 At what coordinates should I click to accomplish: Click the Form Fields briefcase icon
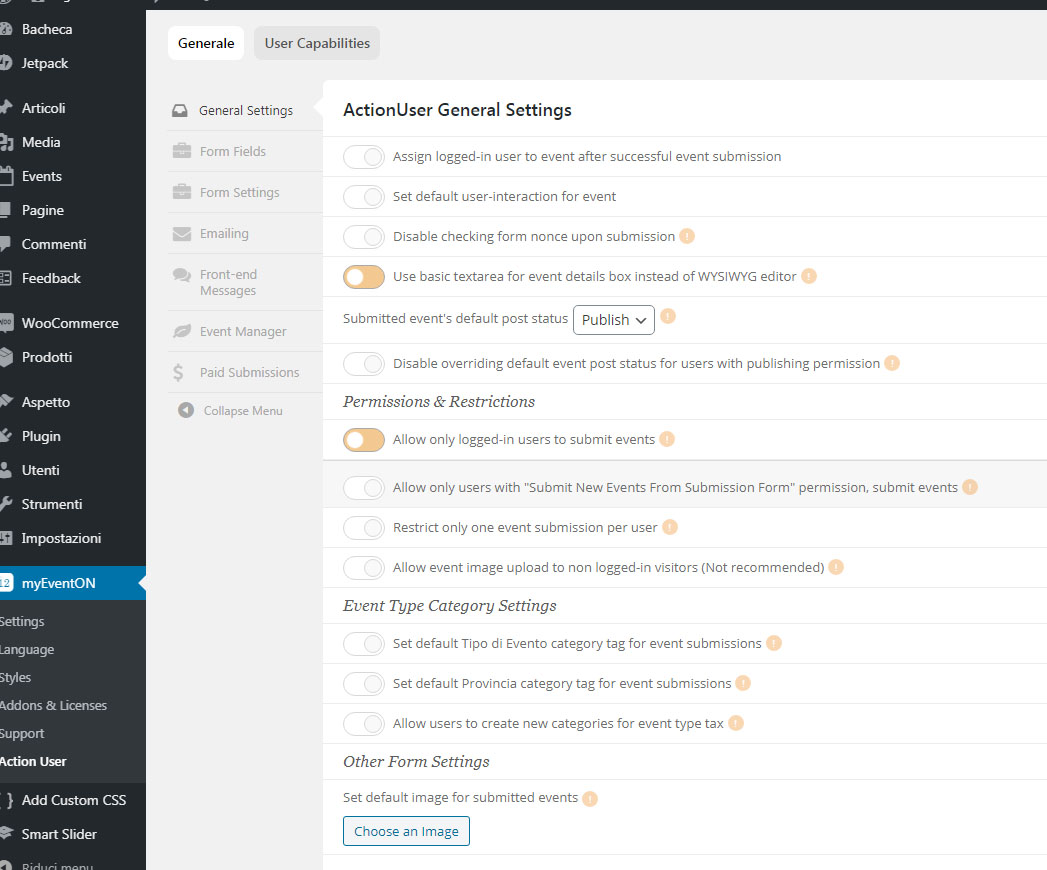click(181, 151)
